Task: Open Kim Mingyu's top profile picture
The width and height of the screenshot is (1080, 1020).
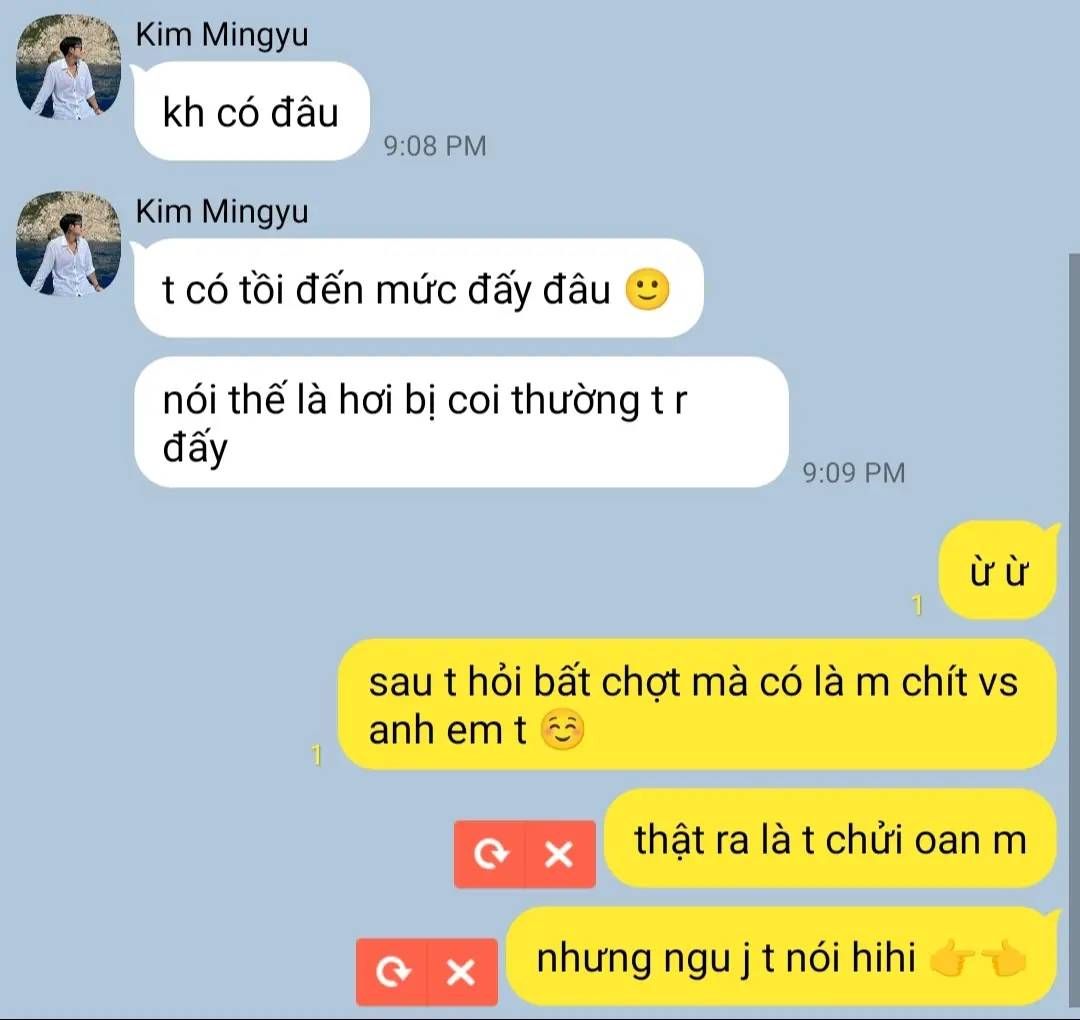Action: coord(68,67)
